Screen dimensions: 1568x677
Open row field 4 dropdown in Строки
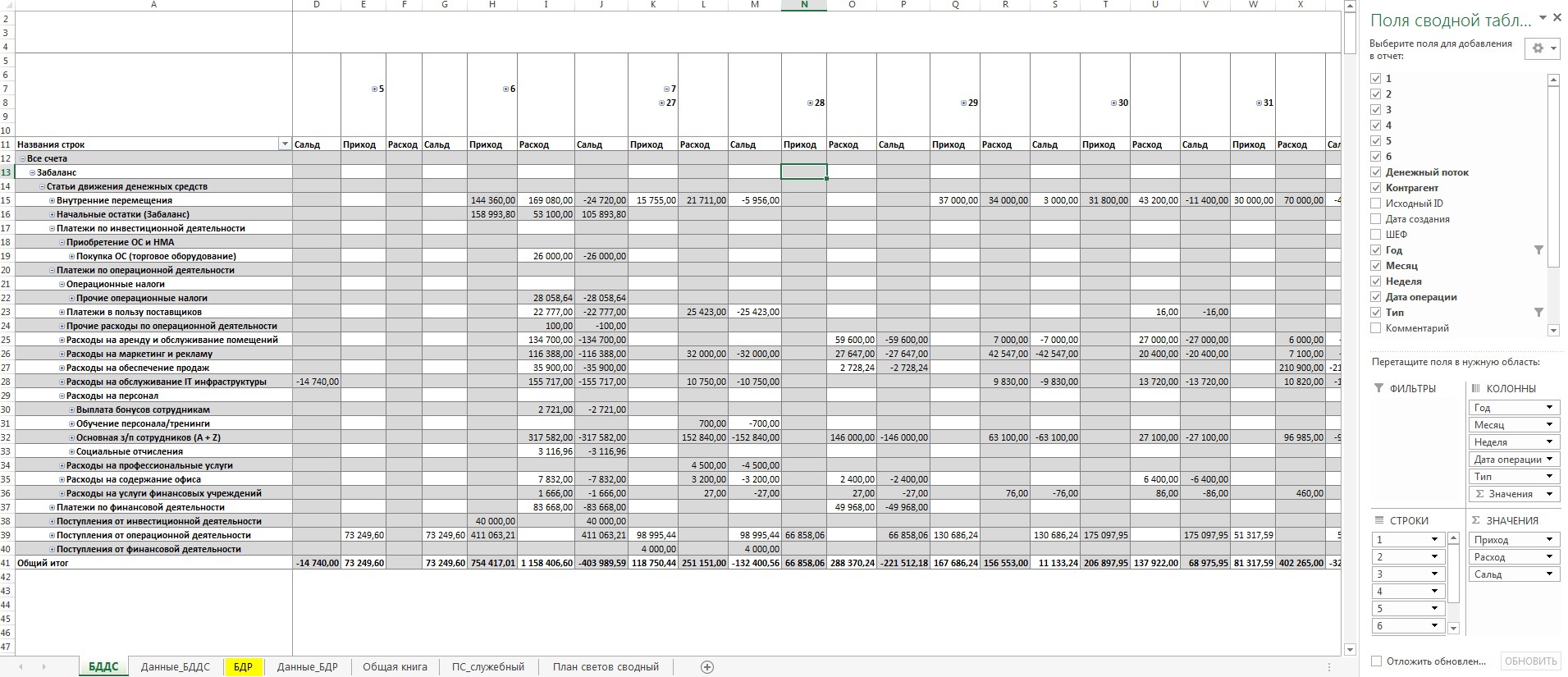(x=1434, y=592)
